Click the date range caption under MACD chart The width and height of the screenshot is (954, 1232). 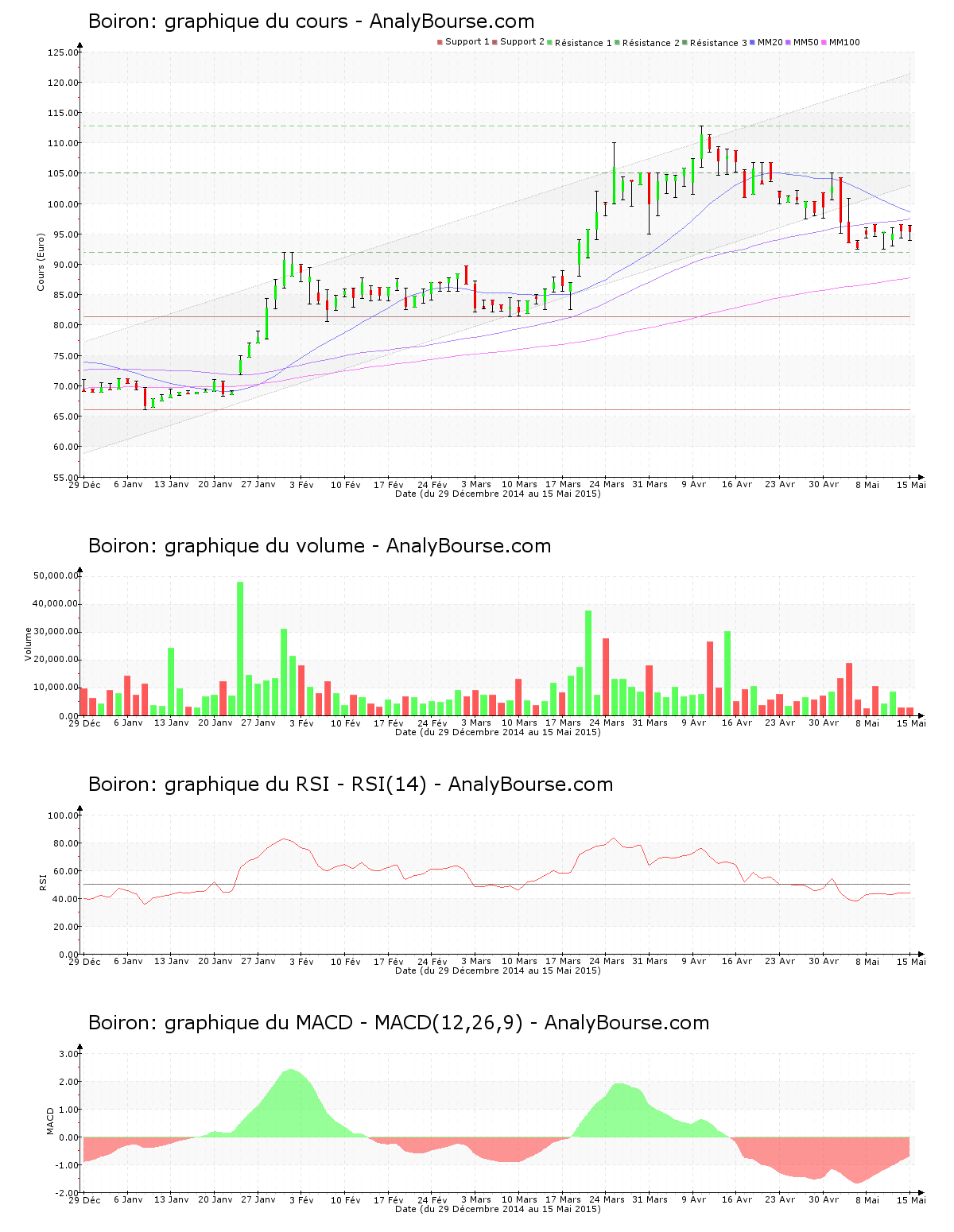point(498,1209)
